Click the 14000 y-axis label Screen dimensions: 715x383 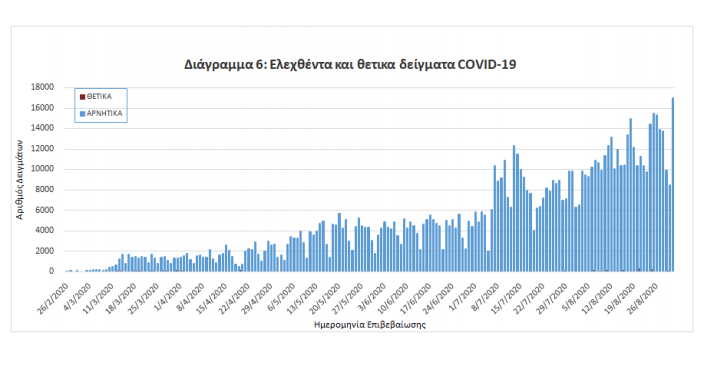click(42, 128)
